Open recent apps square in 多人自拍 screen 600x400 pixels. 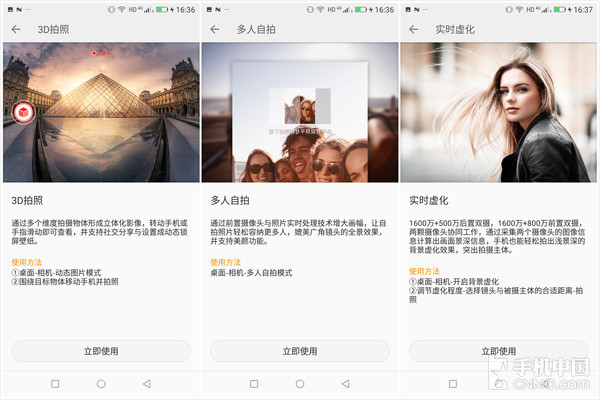tap(254, 384)
